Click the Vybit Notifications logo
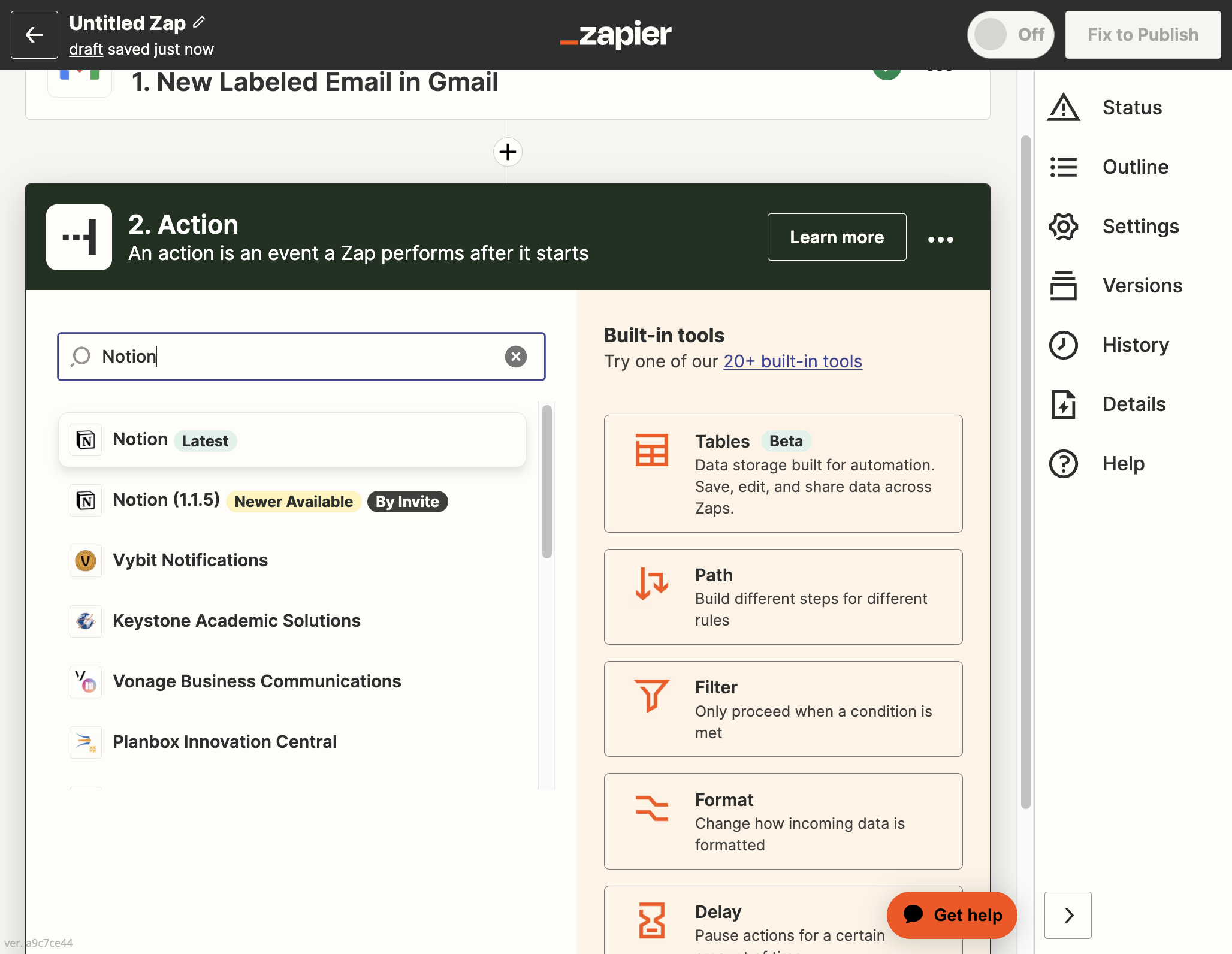The width and height of the screenshot is (1232, 954). click(x=86, y=561)
